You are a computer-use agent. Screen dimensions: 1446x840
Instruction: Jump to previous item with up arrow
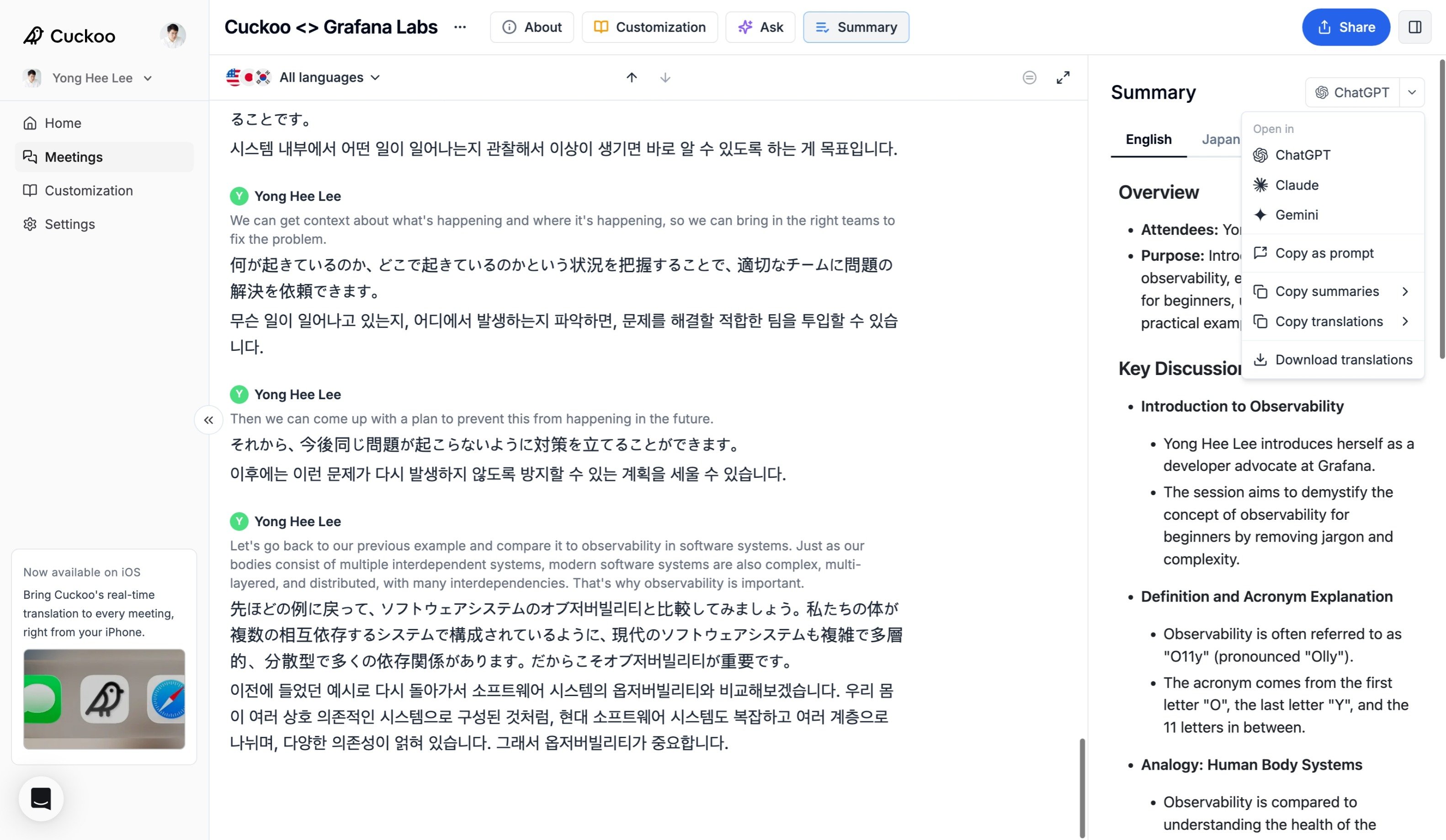(631, 77)
